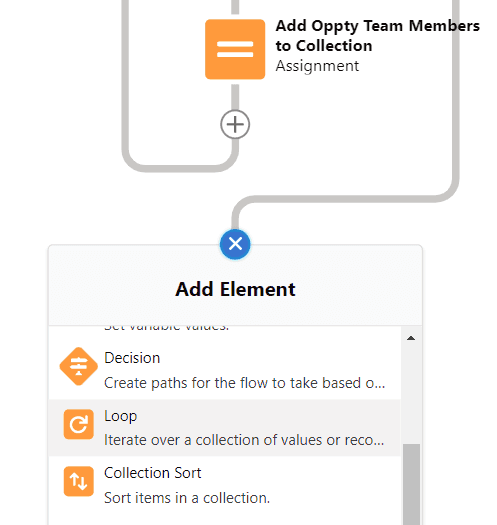The width and height of the screenshot is (497, 525).
Task: Click the scrollbar up arrow
Action: pos(411,338)
